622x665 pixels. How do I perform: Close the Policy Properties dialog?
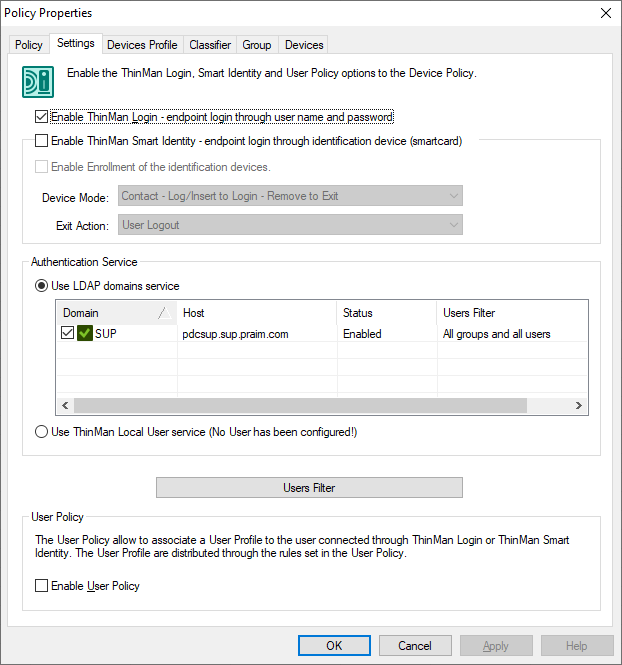pyautogui.click(x=606, y=13)
